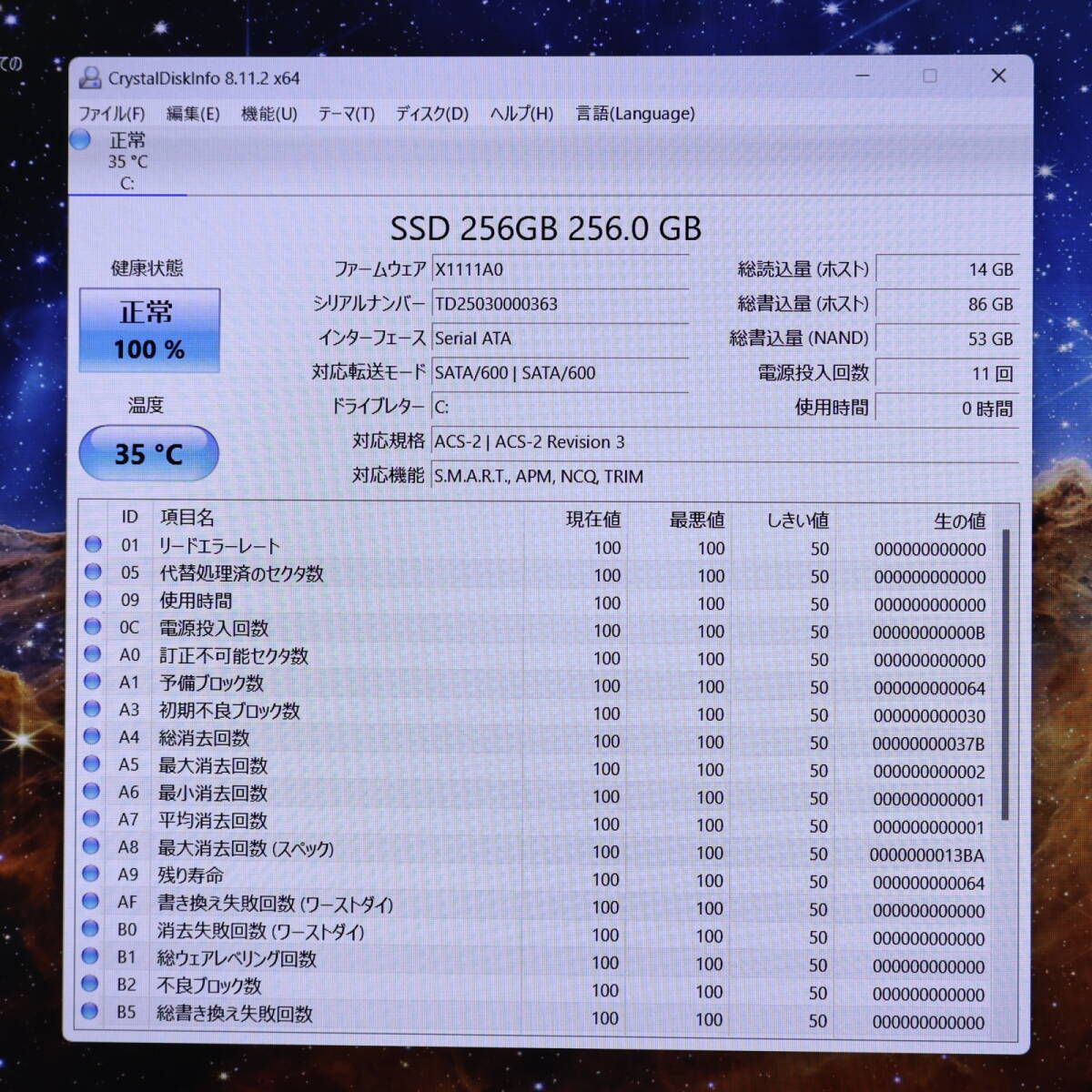Viewport: 1092px width, 1092px height.
Task: Click the interface field Serial ATA
Action: tap(560, 339)
